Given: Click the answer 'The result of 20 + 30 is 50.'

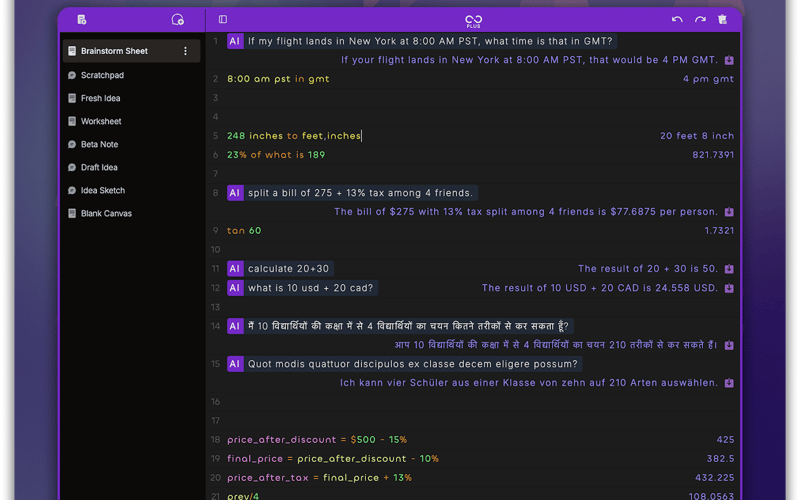Looking at the screenshot, I should click(x=647, y=268).
